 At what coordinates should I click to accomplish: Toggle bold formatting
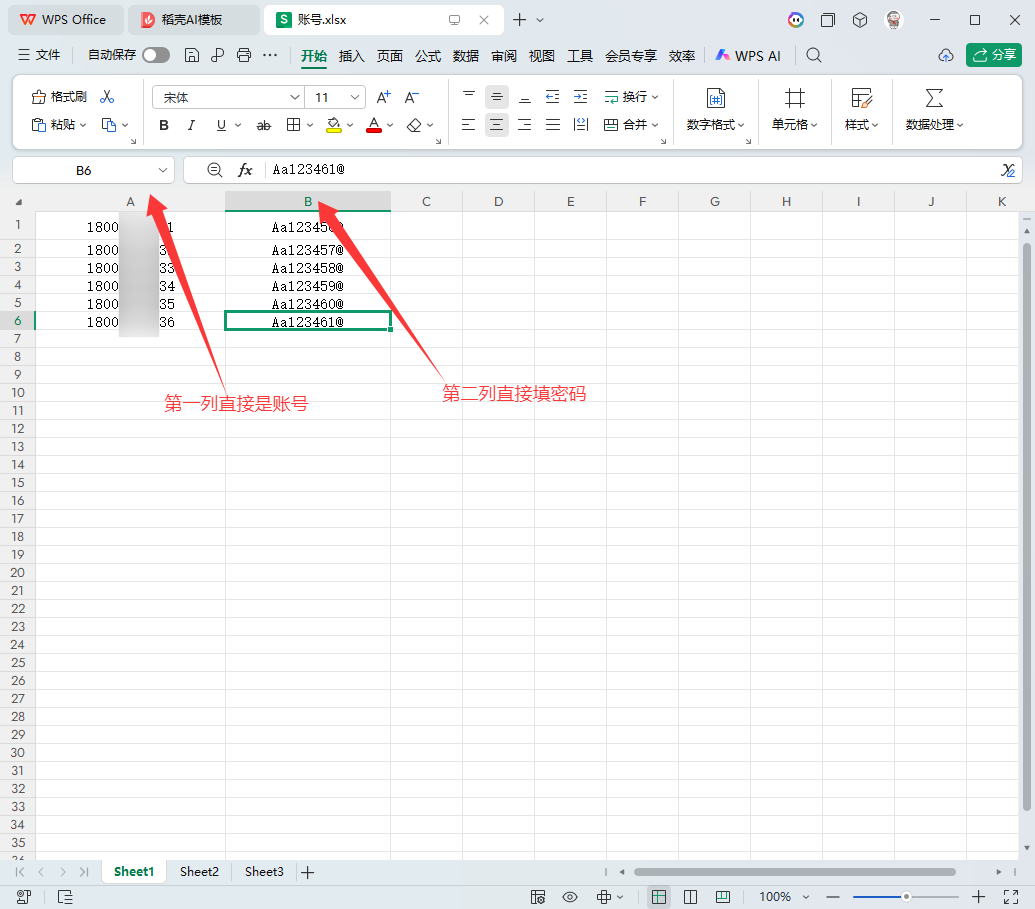coord(164,125)
